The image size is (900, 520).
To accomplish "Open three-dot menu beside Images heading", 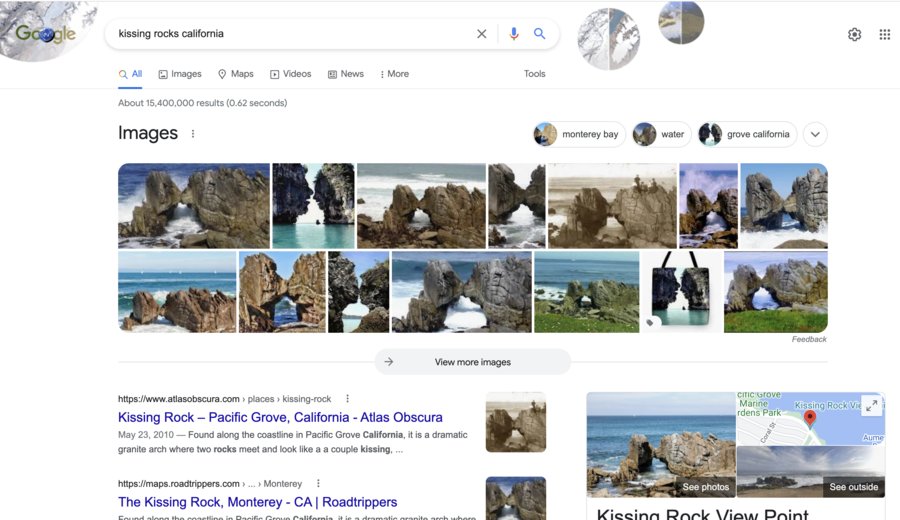I will point(193,134).
